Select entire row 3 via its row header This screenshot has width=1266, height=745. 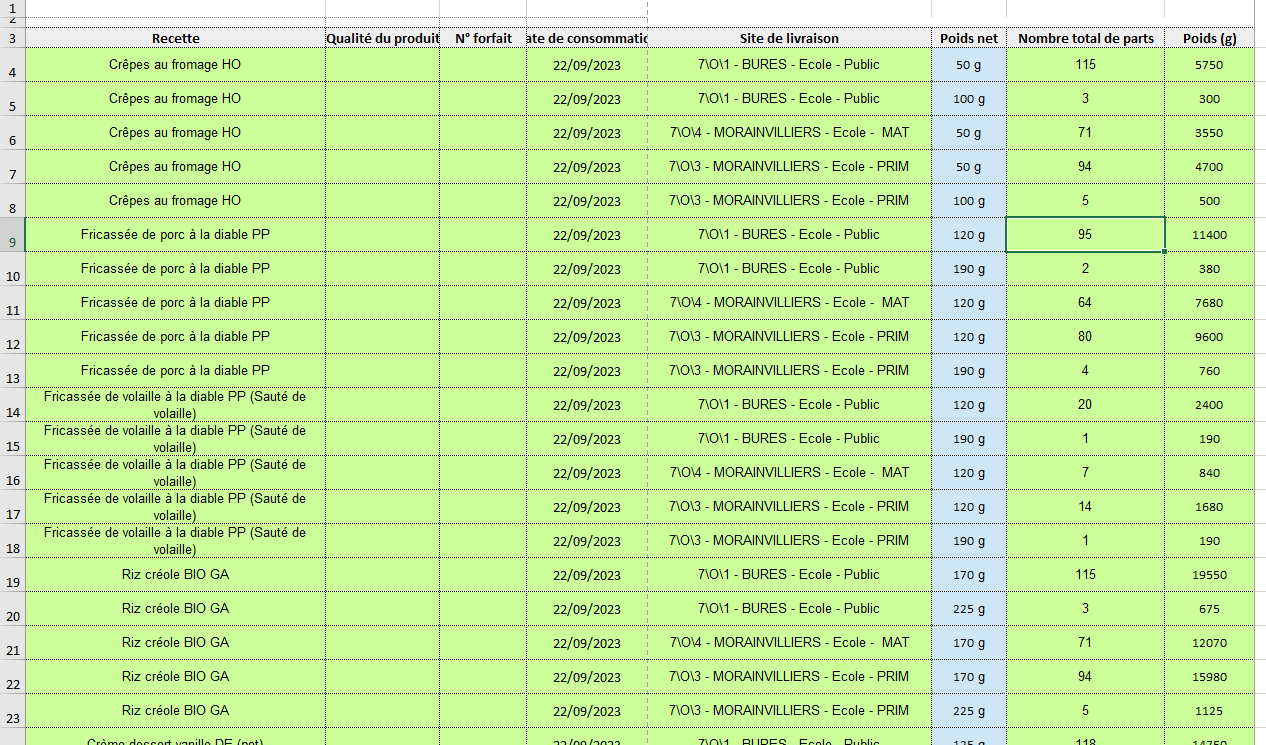(x=12, y=38)
